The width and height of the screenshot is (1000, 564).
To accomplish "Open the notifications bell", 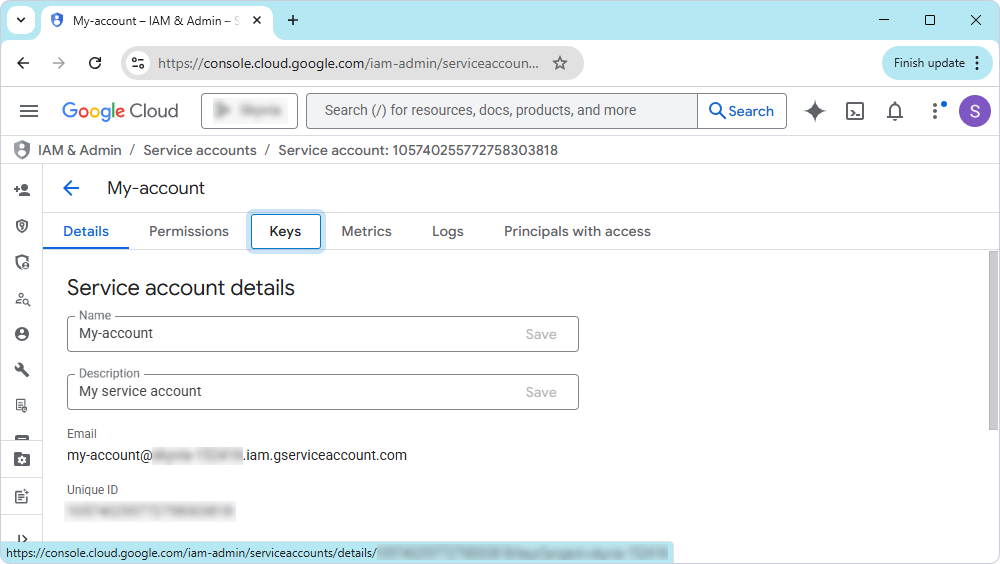I will pyautogui.click(x=895, y=111).
